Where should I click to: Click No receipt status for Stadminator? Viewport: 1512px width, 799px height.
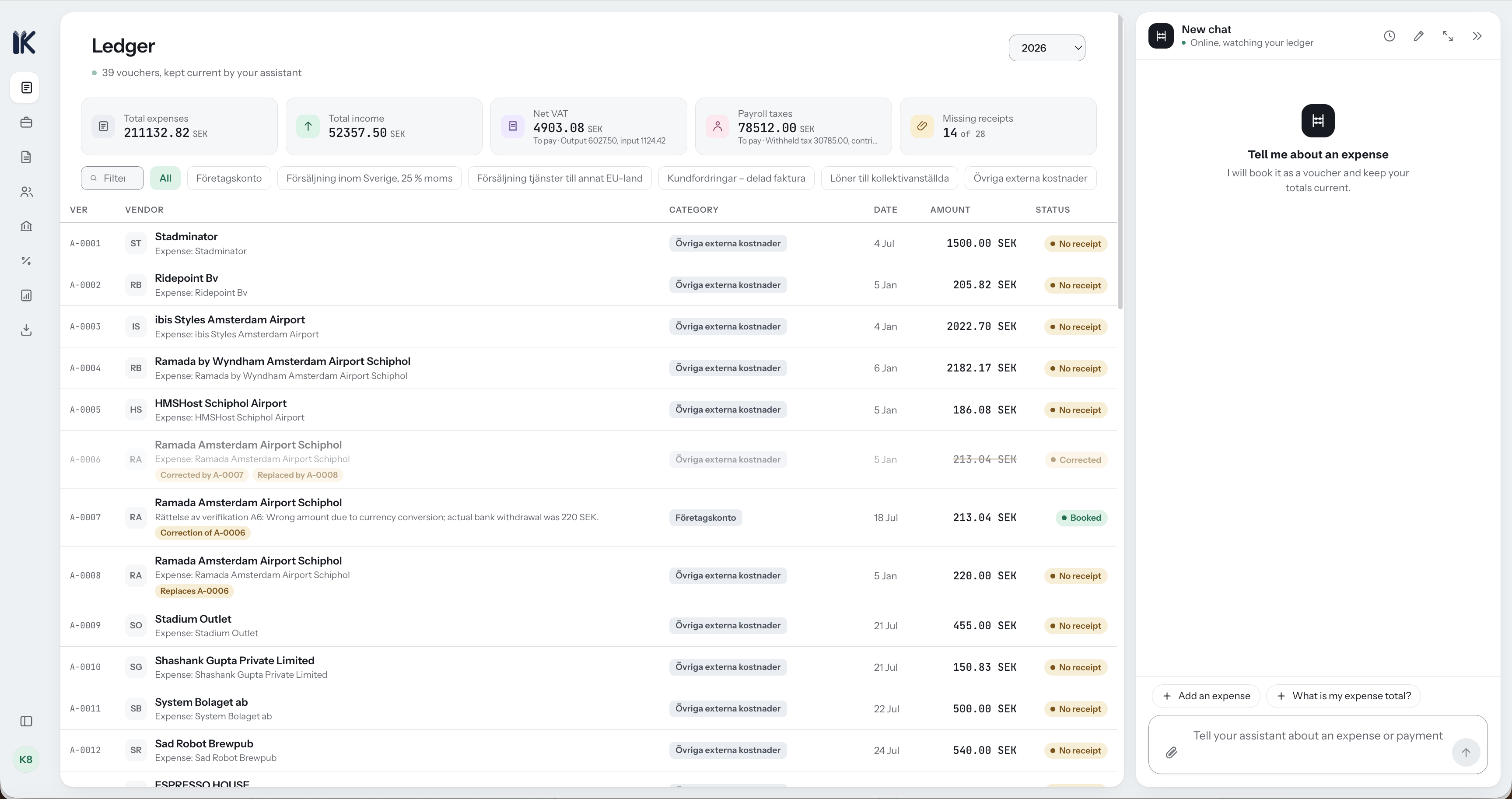click(1076, 244)
